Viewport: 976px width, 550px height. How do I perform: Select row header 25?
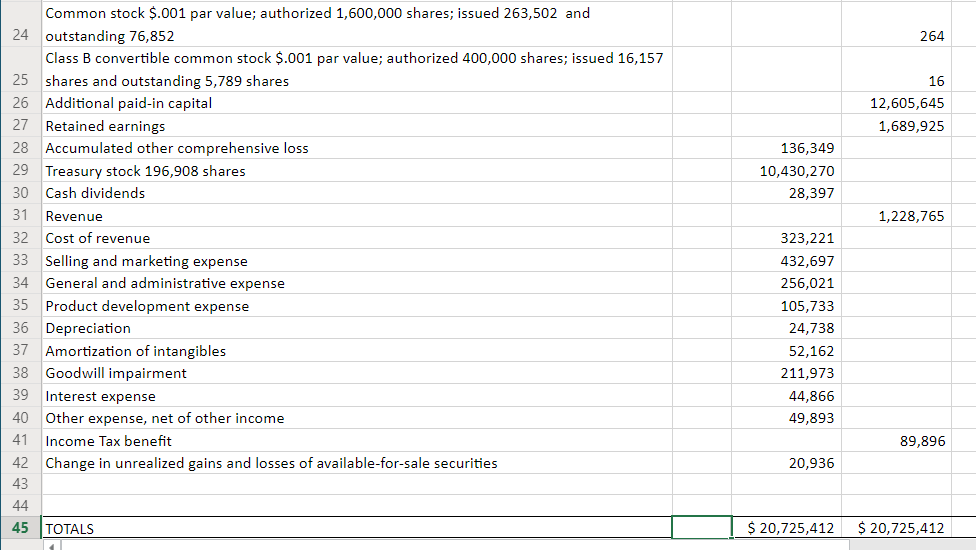(x=21, y=69)
